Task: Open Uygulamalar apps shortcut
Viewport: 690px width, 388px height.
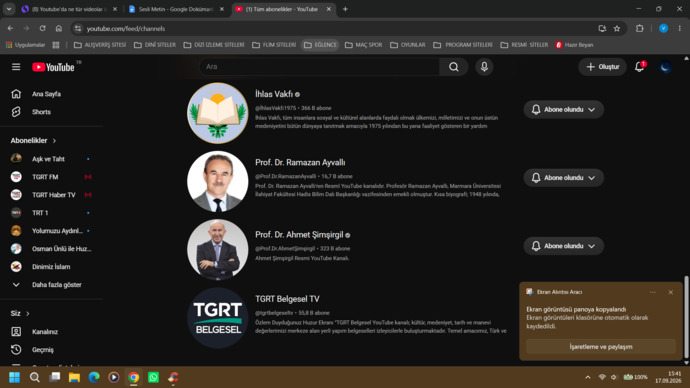Action: tap(25, 45)
